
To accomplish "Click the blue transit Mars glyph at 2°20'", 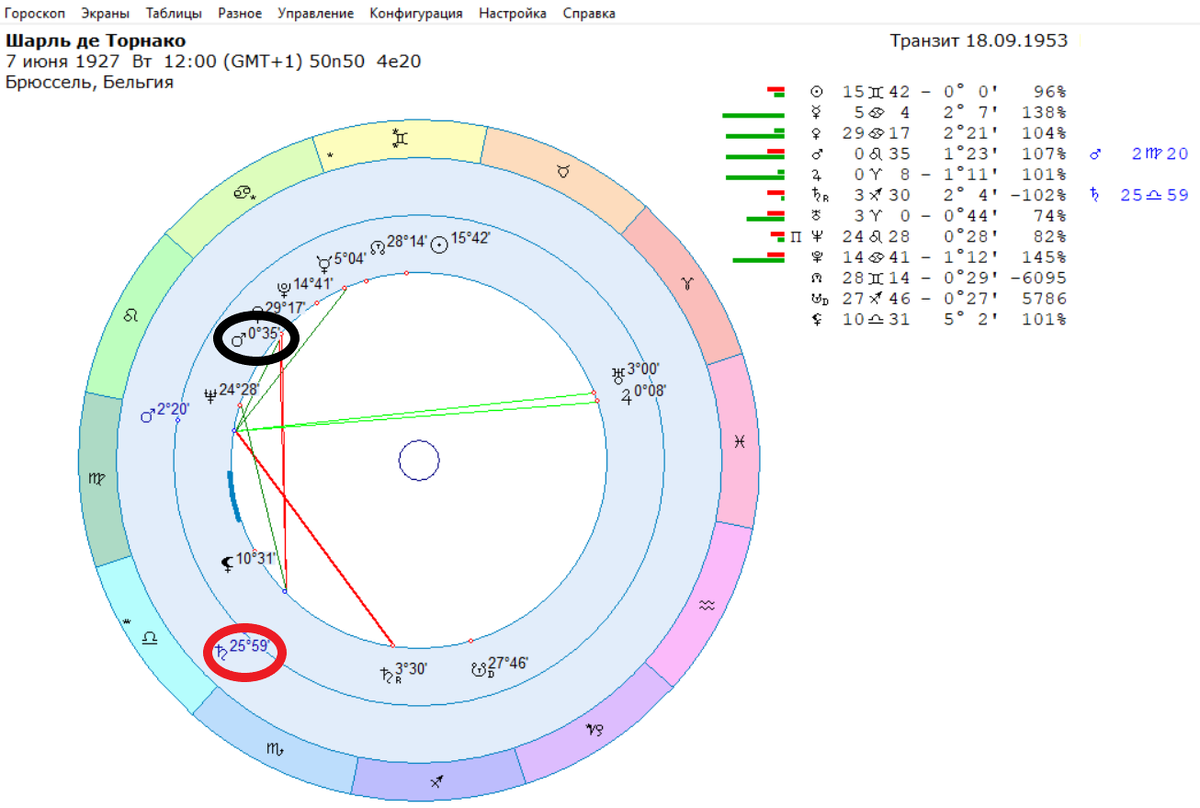I will [x=147, y=415].
